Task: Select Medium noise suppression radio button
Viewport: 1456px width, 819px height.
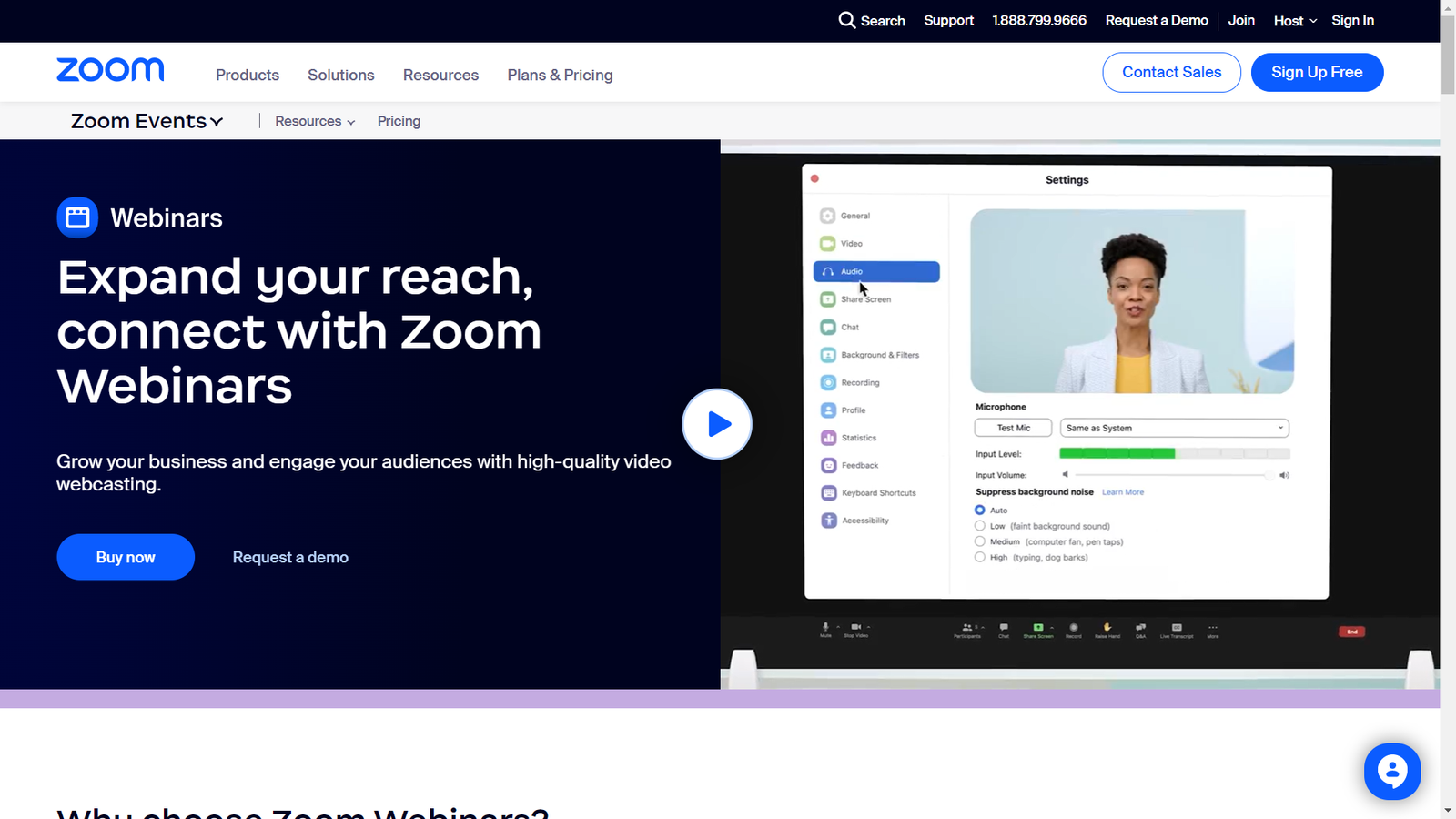Action: (980, 541)
